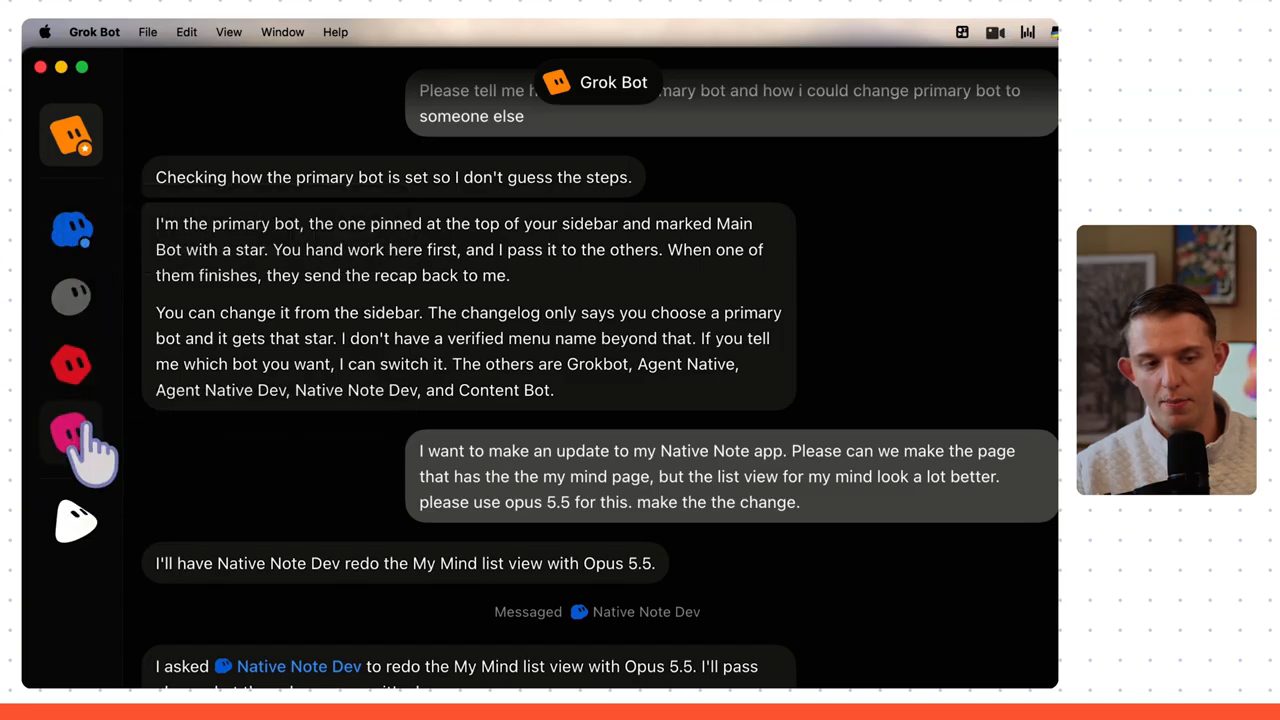This screenshot has width=1280, height=720.
Task: Minimize the window with the yellow button
Action: (61, 67)
